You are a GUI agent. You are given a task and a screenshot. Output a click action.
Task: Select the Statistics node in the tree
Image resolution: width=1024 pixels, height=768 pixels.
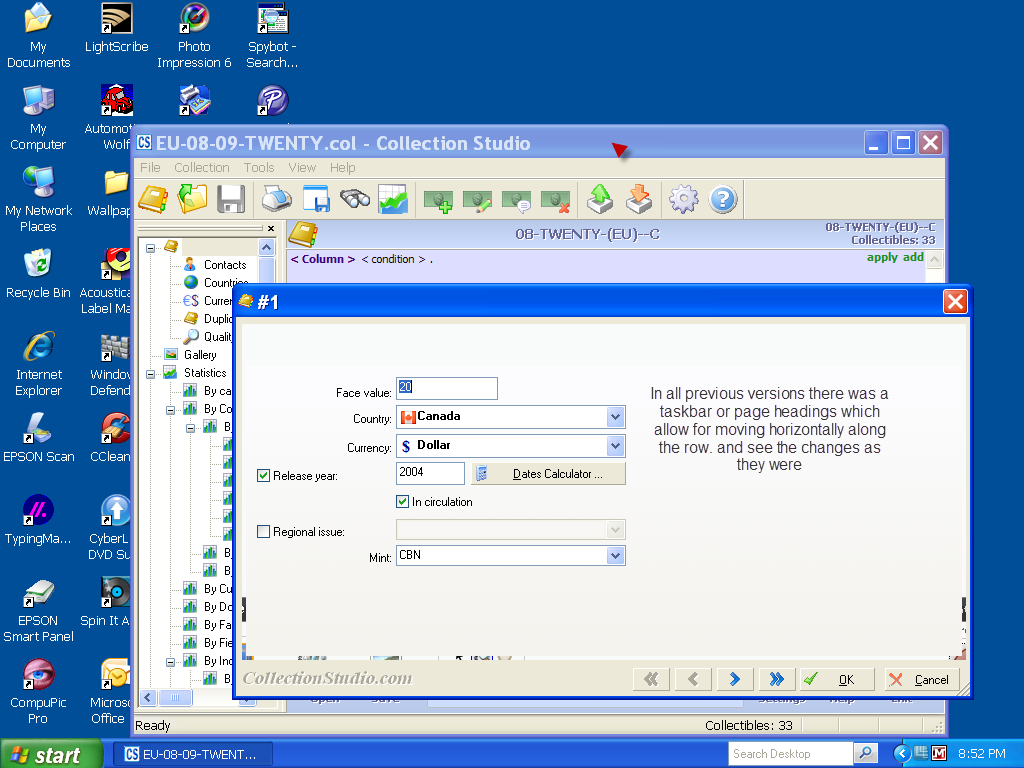[205, 373]
